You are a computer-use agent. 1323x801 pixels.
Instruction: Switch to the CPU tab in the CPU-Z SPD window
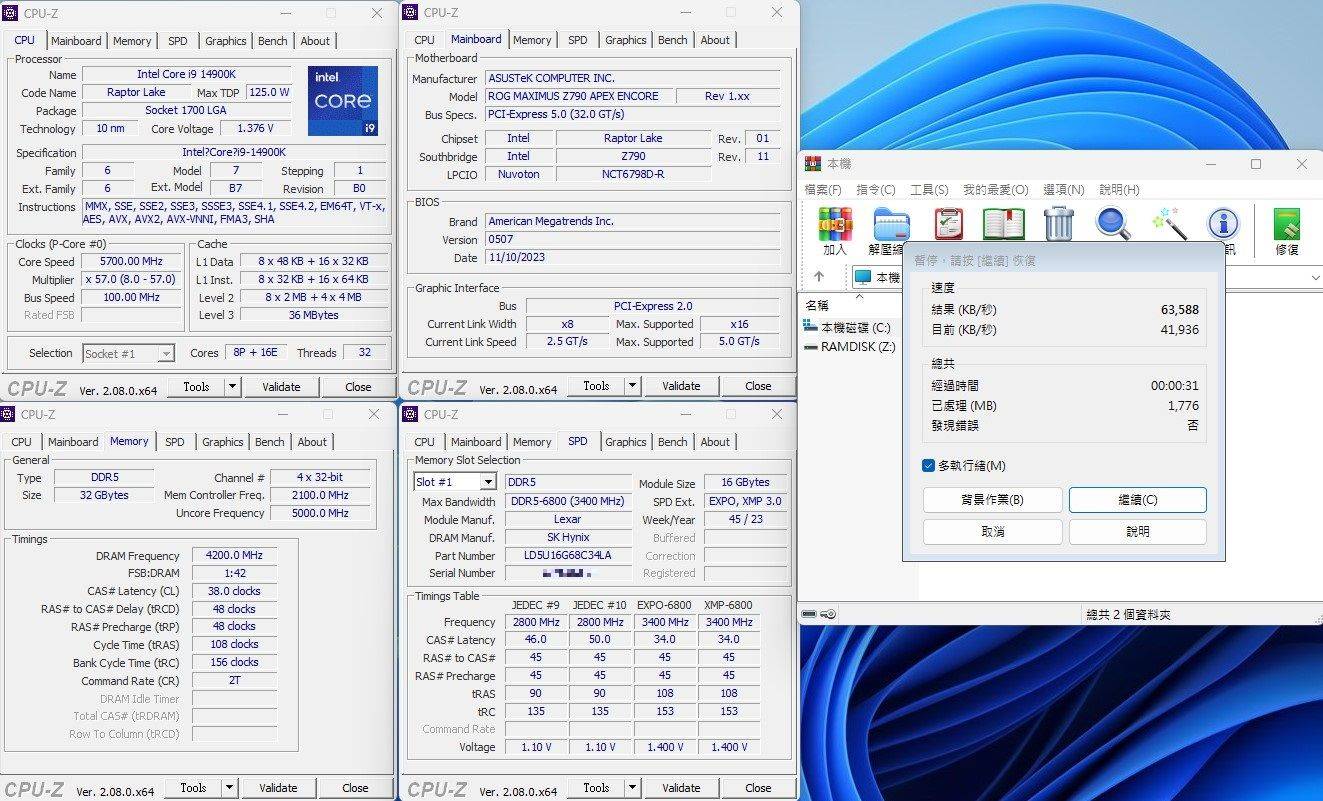pos(425,442)
